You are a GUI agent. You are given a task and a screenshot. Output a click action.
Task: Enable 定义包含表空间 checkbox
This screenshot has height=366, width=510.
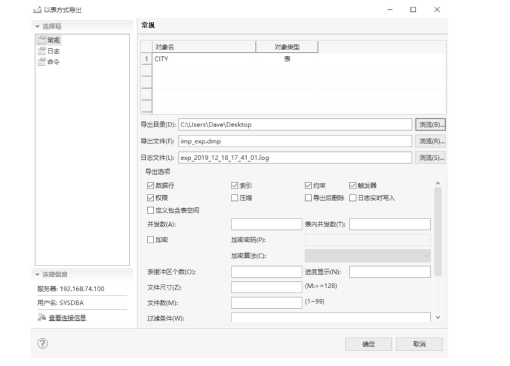150,210
